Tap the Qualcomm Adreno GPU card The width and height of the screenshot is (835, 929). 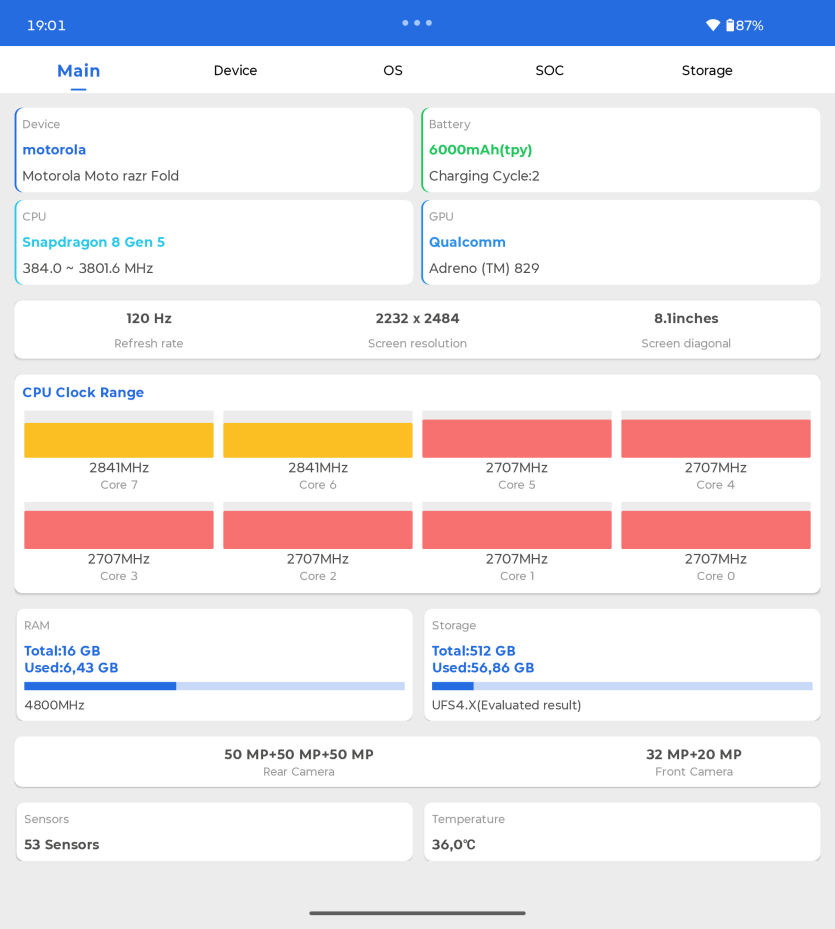[x=621, y=242]
